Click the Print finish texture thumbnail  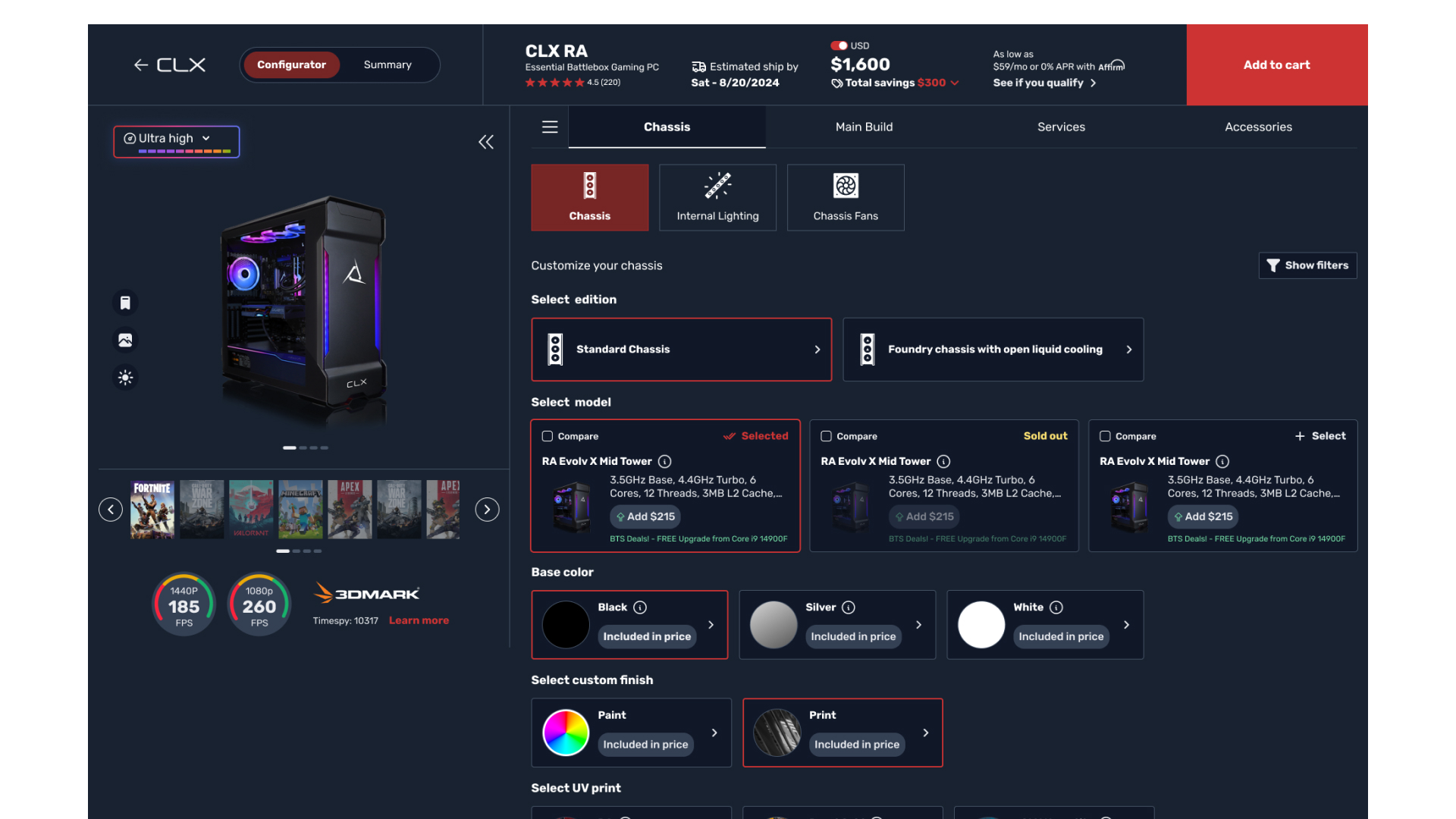[777, 733]
